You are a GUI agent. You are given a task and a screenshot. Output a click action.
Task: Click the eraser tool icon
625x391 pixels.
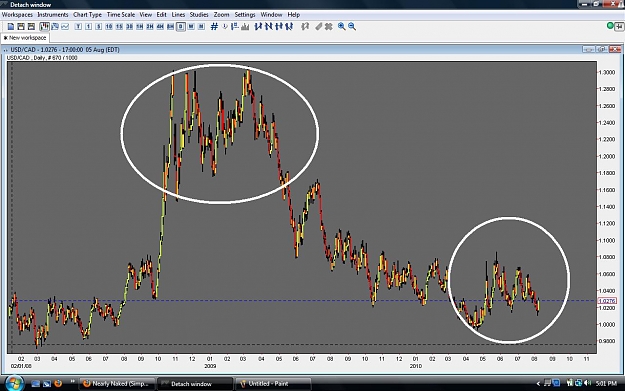[318, 27]
